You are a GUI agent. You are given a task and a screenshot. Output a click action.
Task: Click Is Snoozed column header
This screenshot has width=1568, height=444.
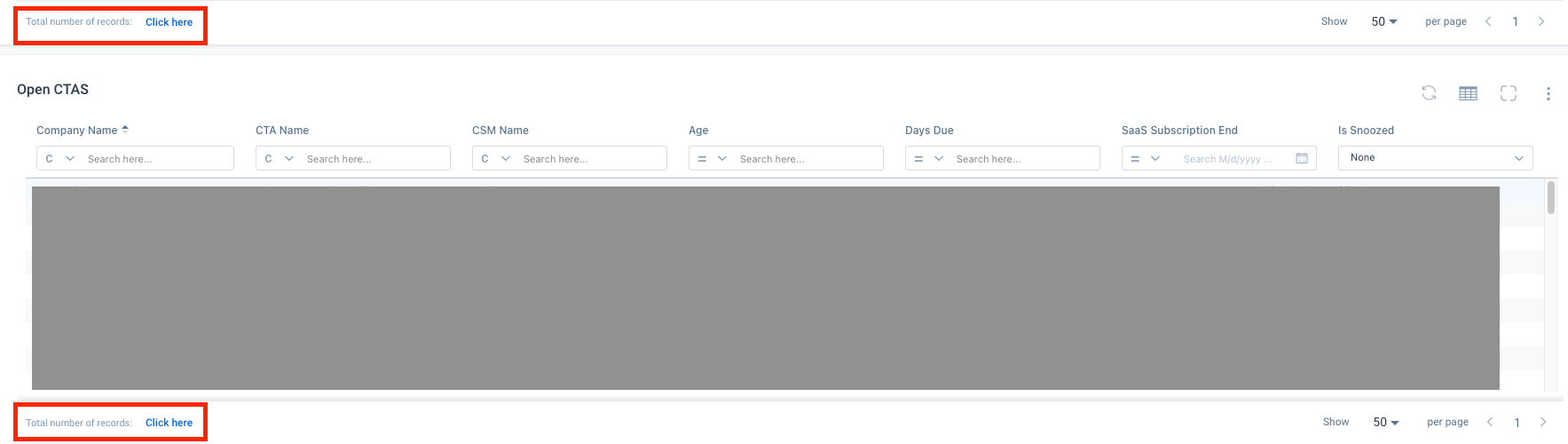pyautogui.click(x=1366, y=131)
